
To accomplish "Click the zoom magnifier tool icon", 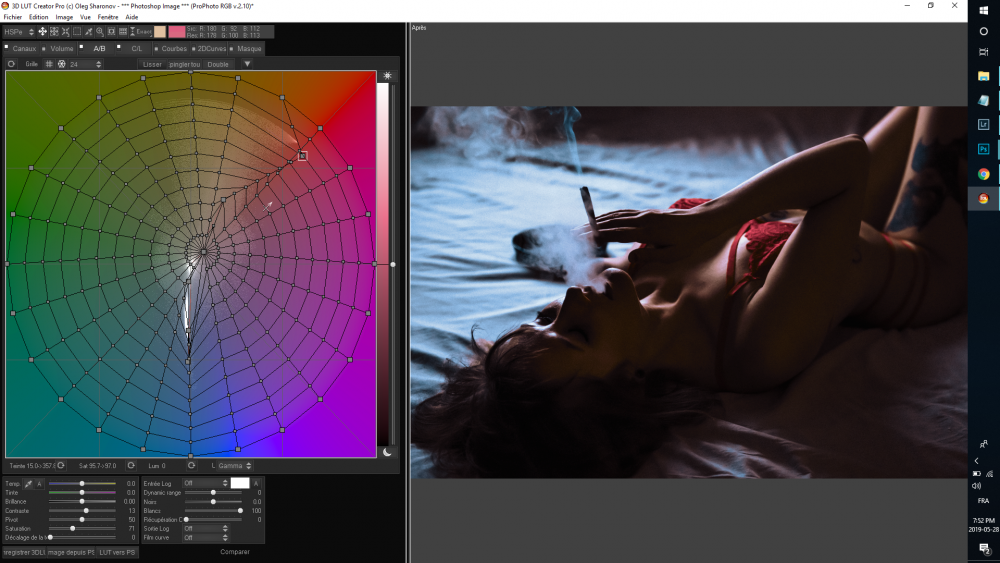I will (99, 32).
